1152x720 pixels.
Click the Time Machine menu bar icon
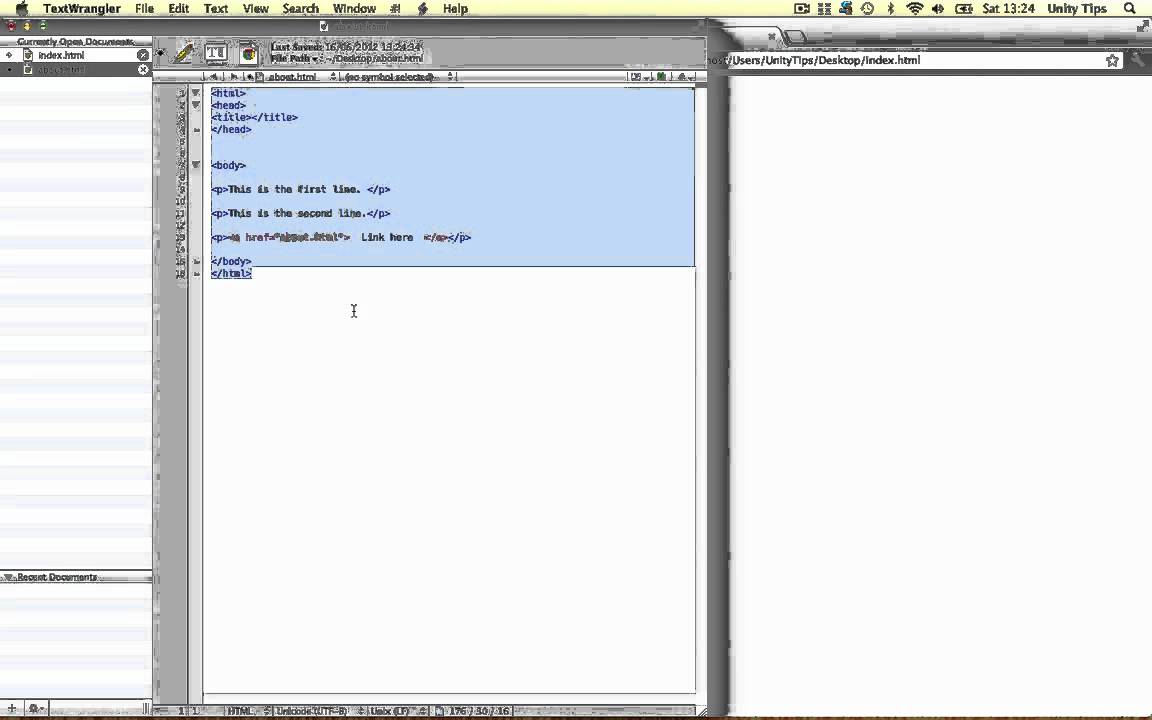[868, 9]
